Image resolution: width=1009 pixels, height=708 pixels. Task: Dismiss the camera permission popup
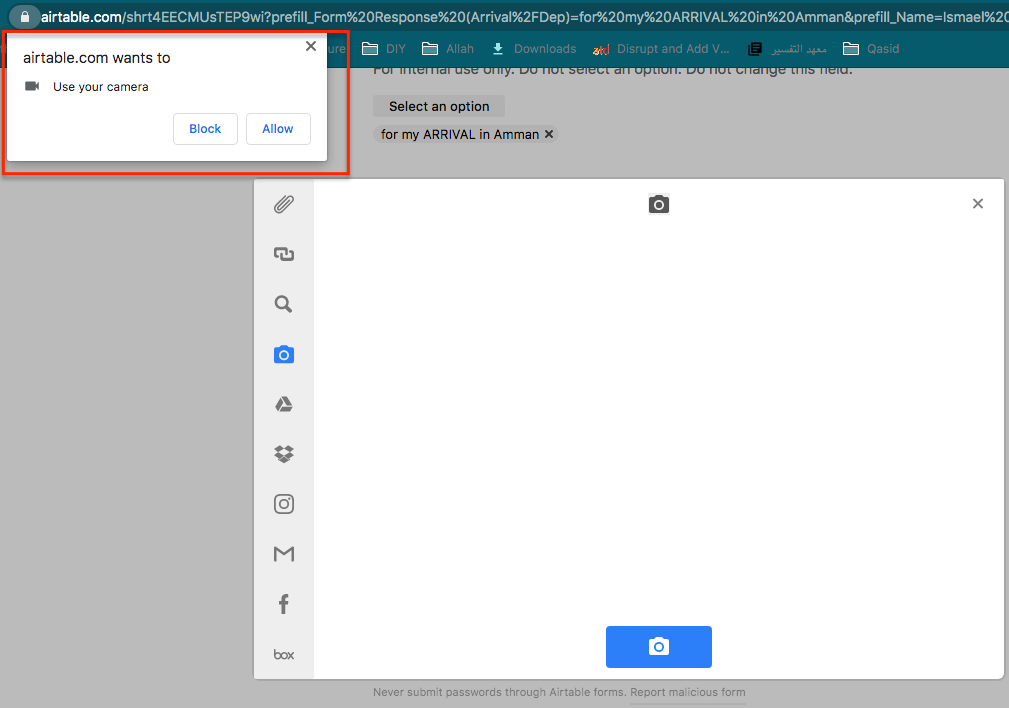pos(311,46)
